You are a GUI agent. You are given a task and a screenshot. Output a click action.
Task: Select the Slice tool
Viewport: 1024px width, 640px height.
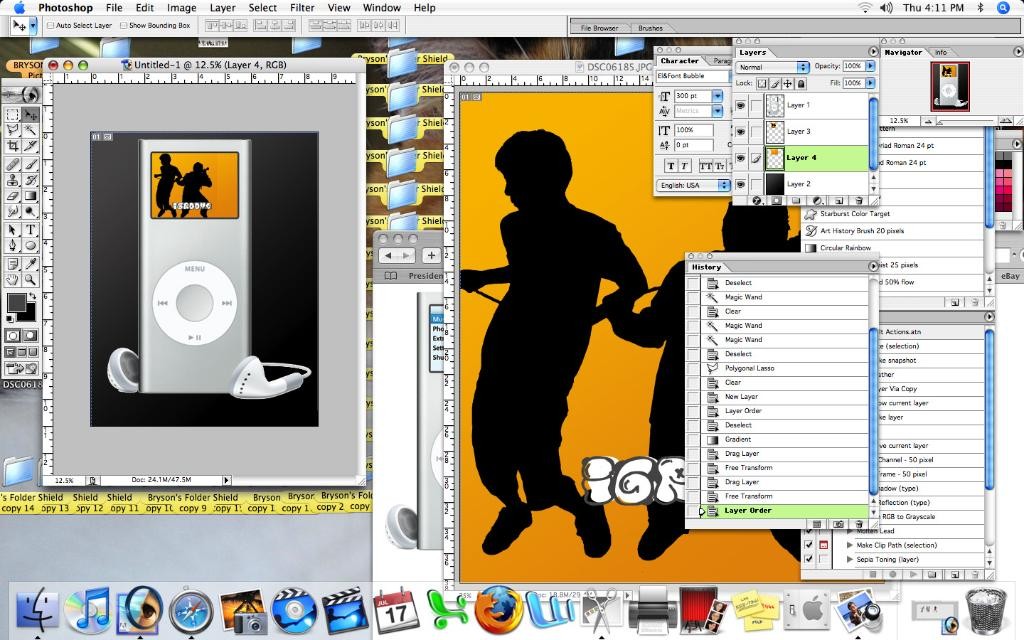tap(30, 146)
